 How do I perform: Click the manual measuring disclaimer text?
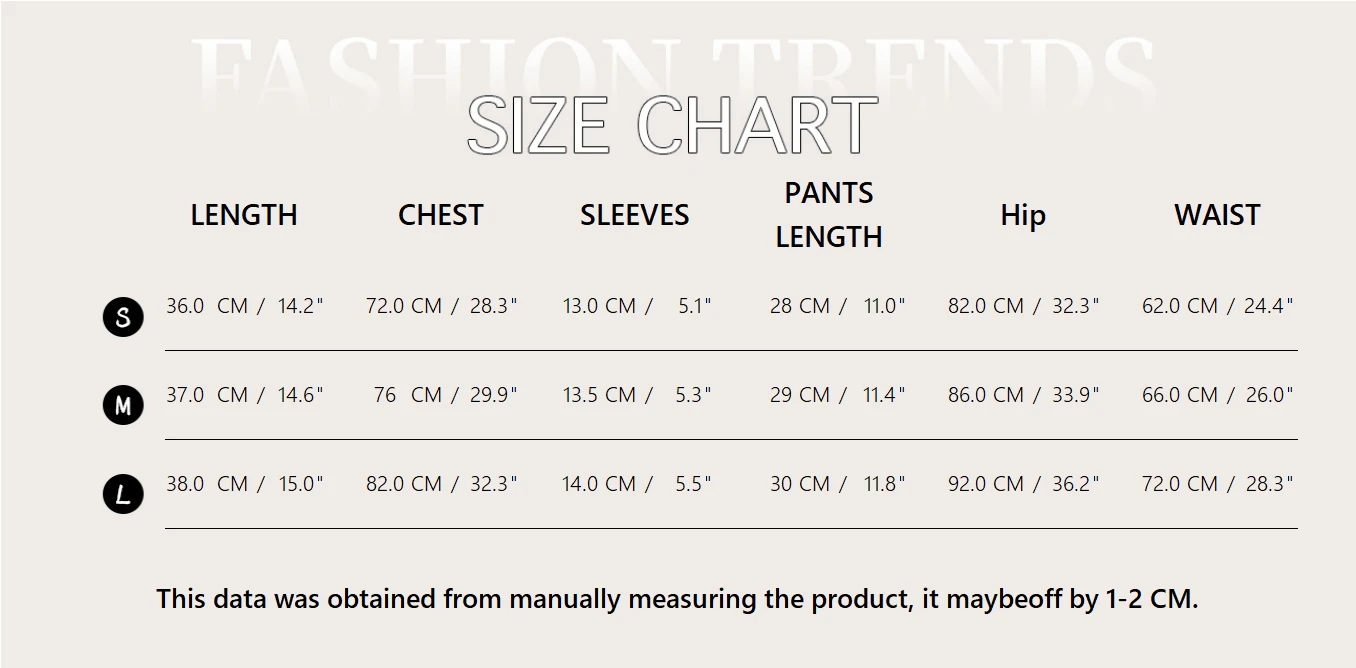point(677,599)
